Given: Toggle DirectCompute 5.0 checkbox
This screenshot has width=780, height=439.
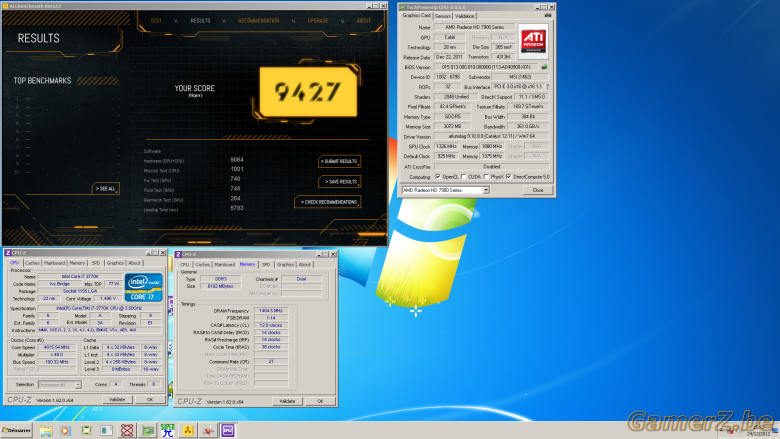Looking at the screenshot, I should click(508, 176).
